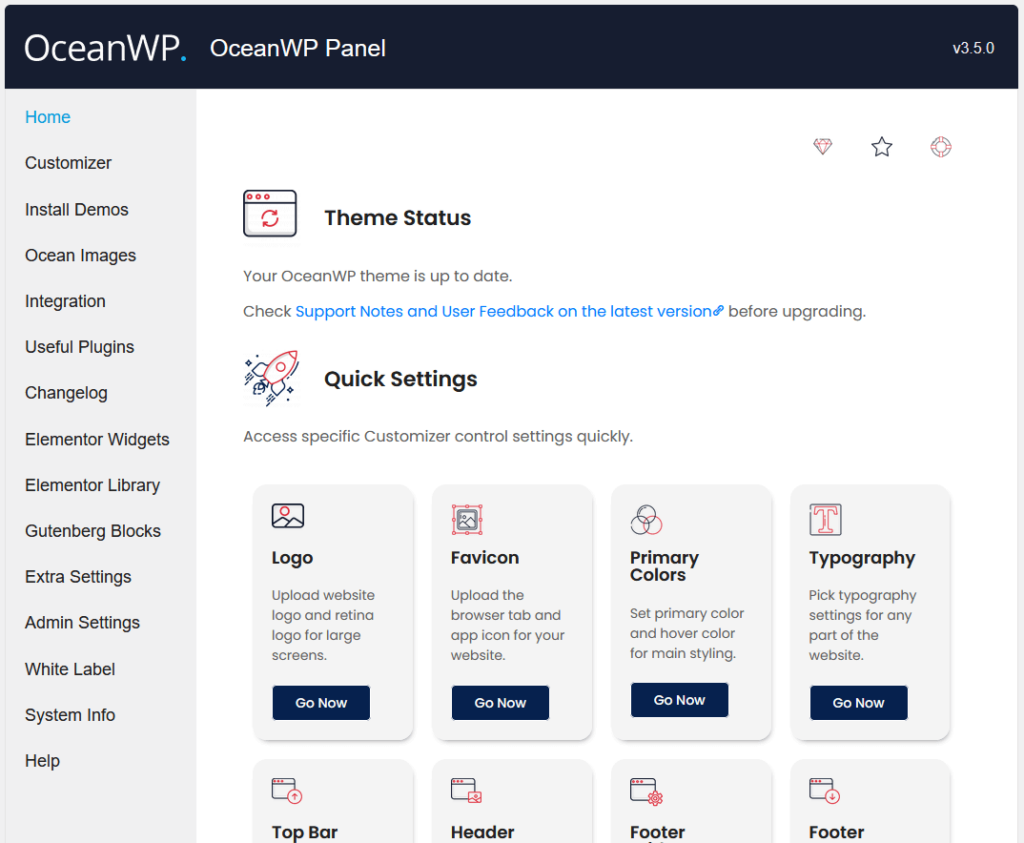
Task: Go to Admin Settings
Action: 82,622
